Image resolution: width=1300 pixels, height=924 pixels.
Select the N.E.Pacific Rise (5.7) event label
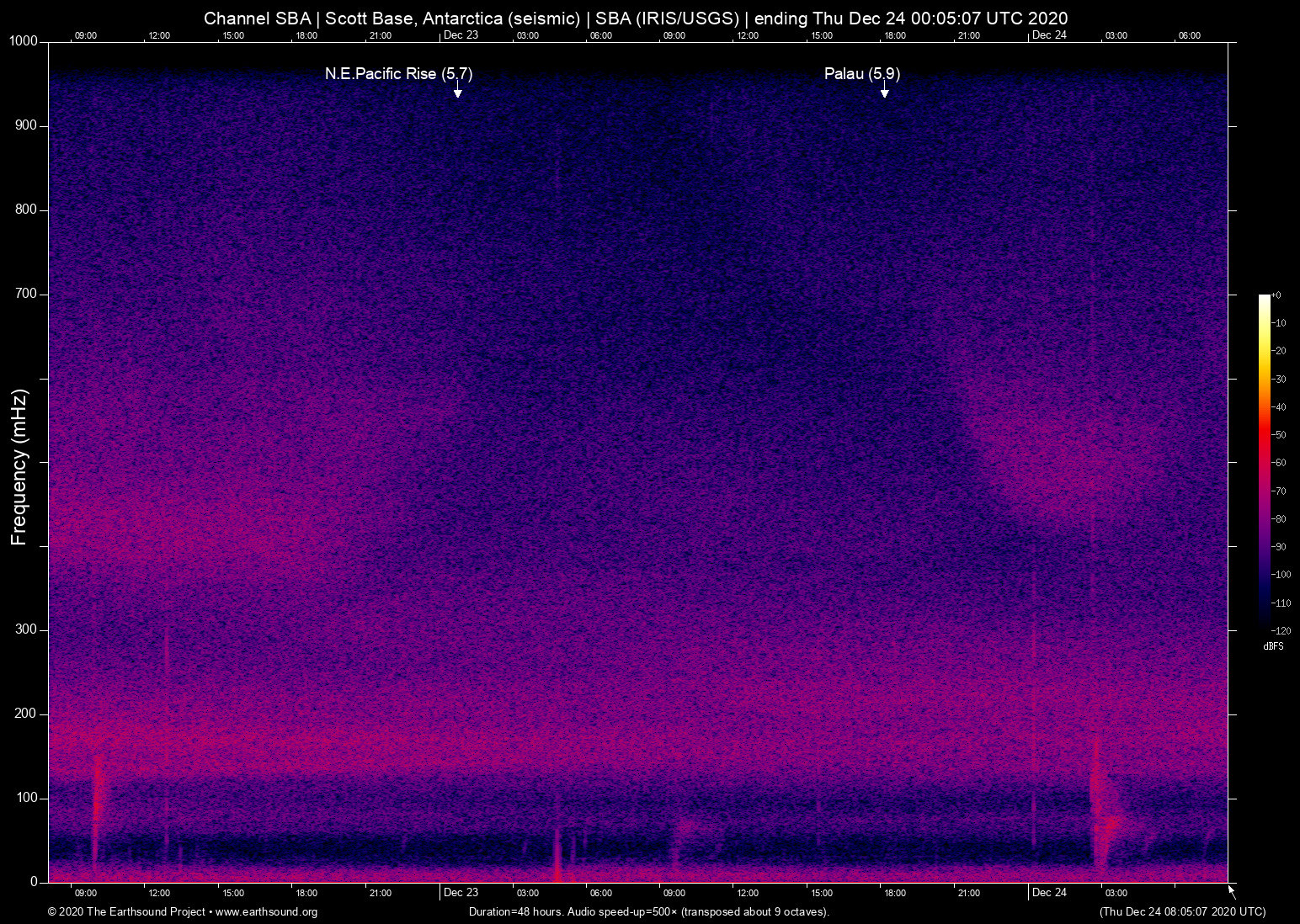pos(398,74)
